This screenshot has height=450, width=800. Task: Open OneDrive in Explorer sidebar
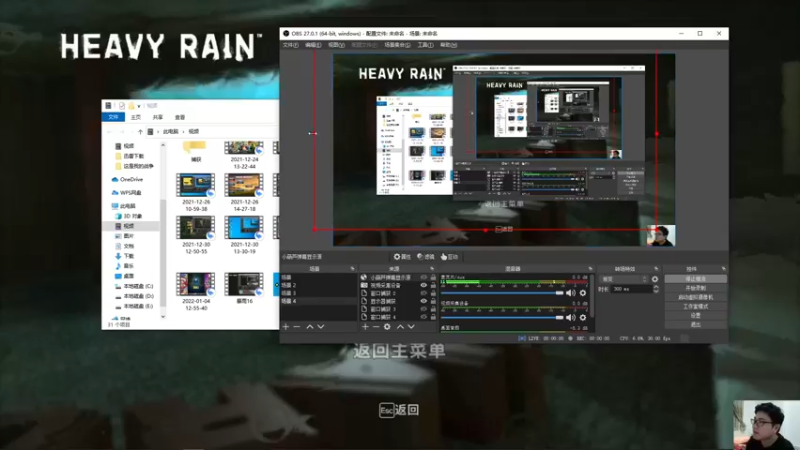(x=127, y=180)
